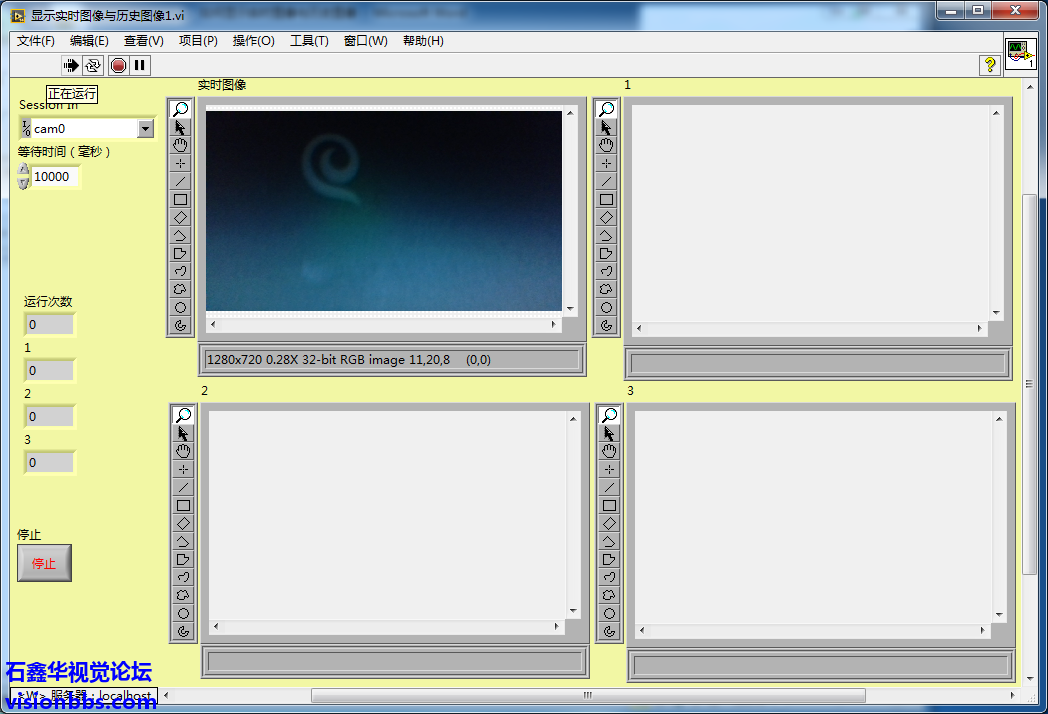Click the window's bottom horizontal scrollbar
The image size is (1048, 714).
point(588,696)
